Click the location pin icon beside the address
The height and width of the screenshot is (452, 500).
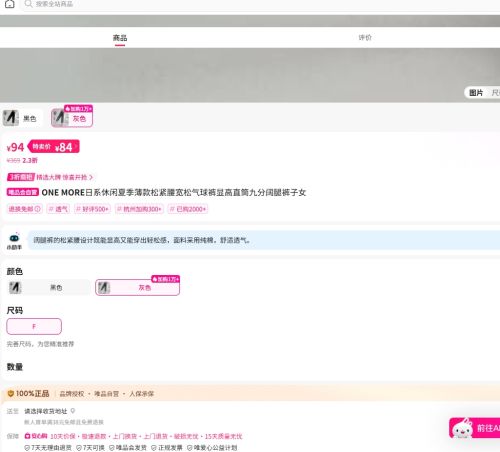(73, 411)
